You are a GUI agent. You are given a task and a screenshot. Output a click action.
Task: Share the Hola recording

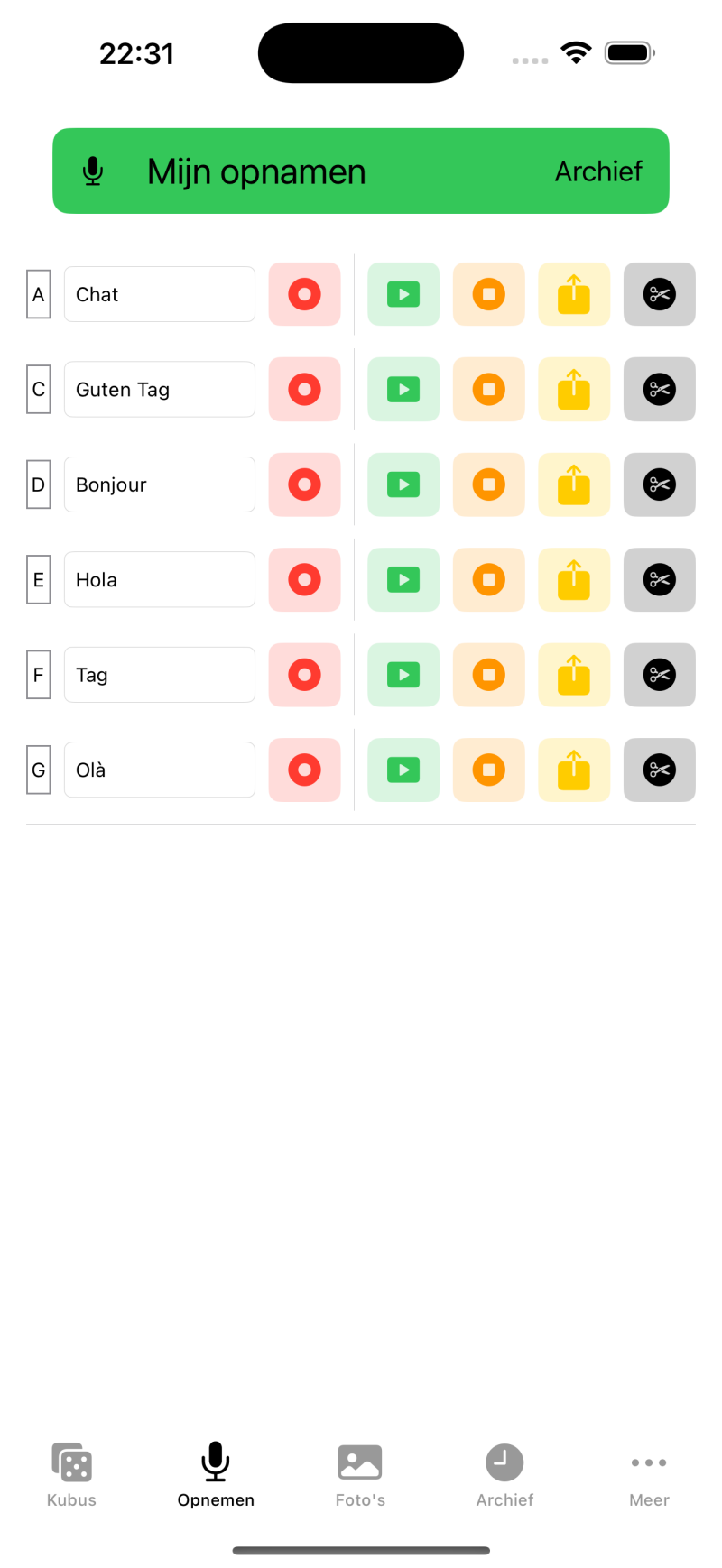[x=574, y=580]
